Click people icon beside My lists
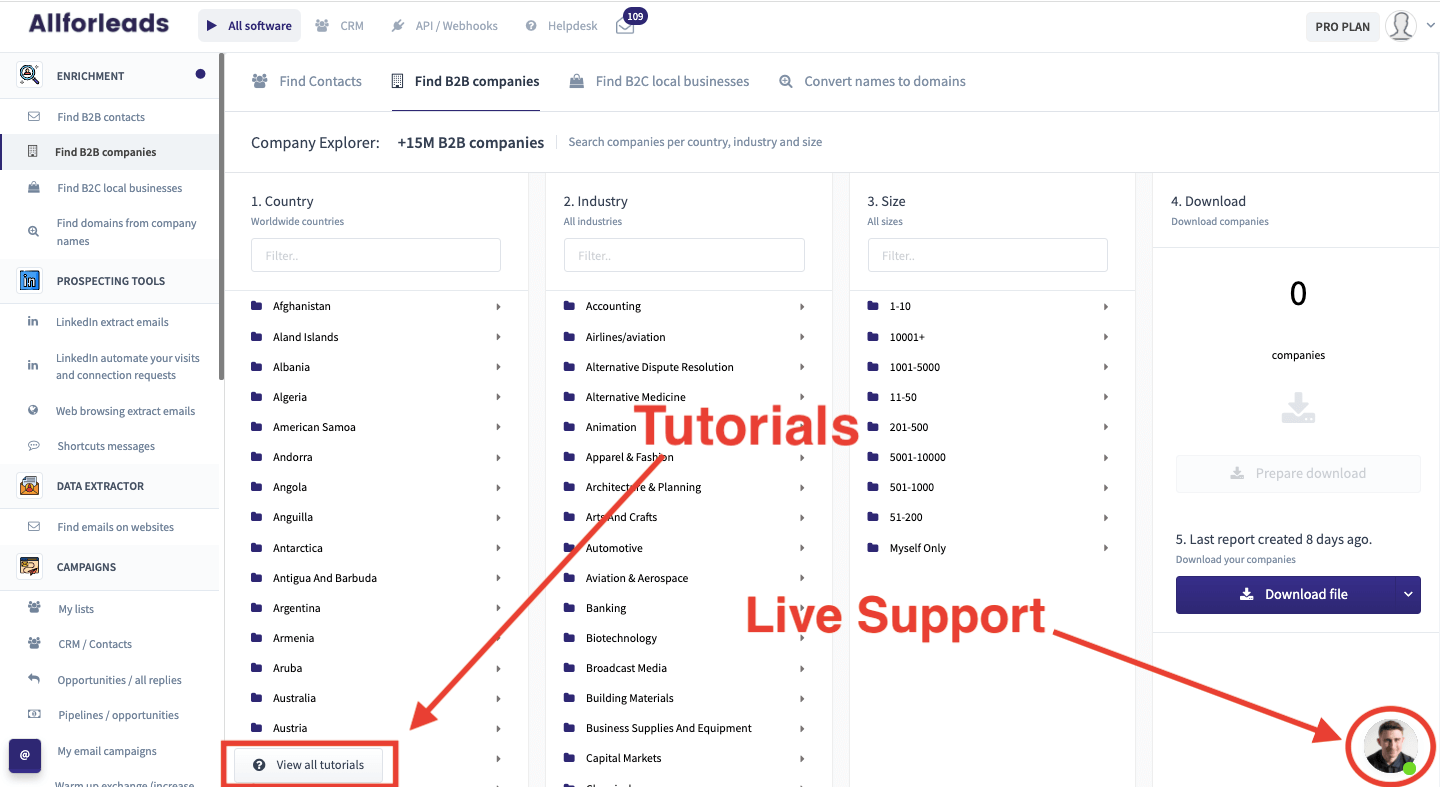The width and height of the screenshot is (1440, 787). [x=34, y=608]
